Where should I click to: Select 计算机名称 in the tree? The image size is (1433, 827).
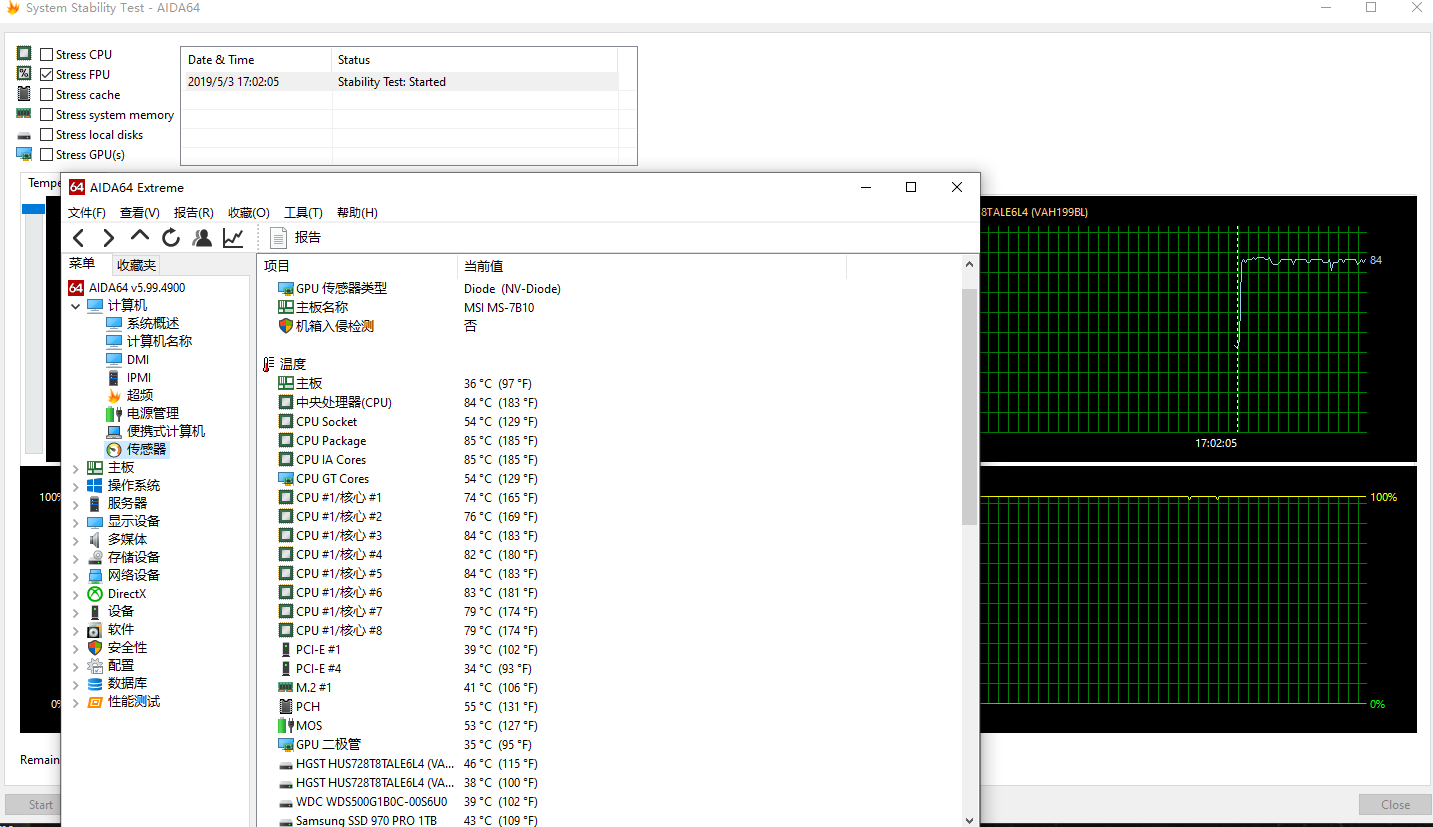[x=159, y=341]
